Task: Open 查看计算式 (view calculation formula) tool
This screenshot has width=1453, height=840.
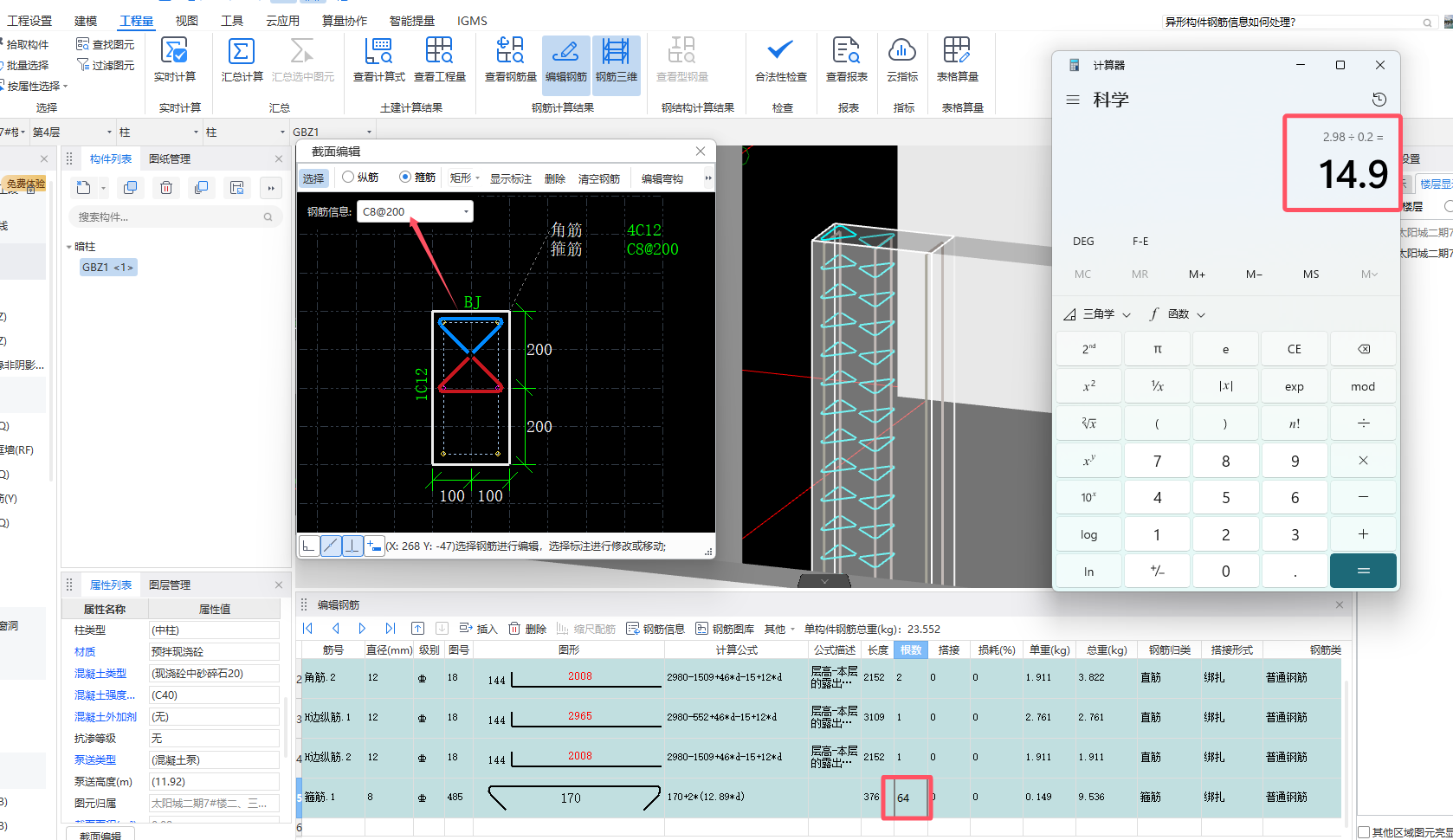Action: [x=378, y=61]
